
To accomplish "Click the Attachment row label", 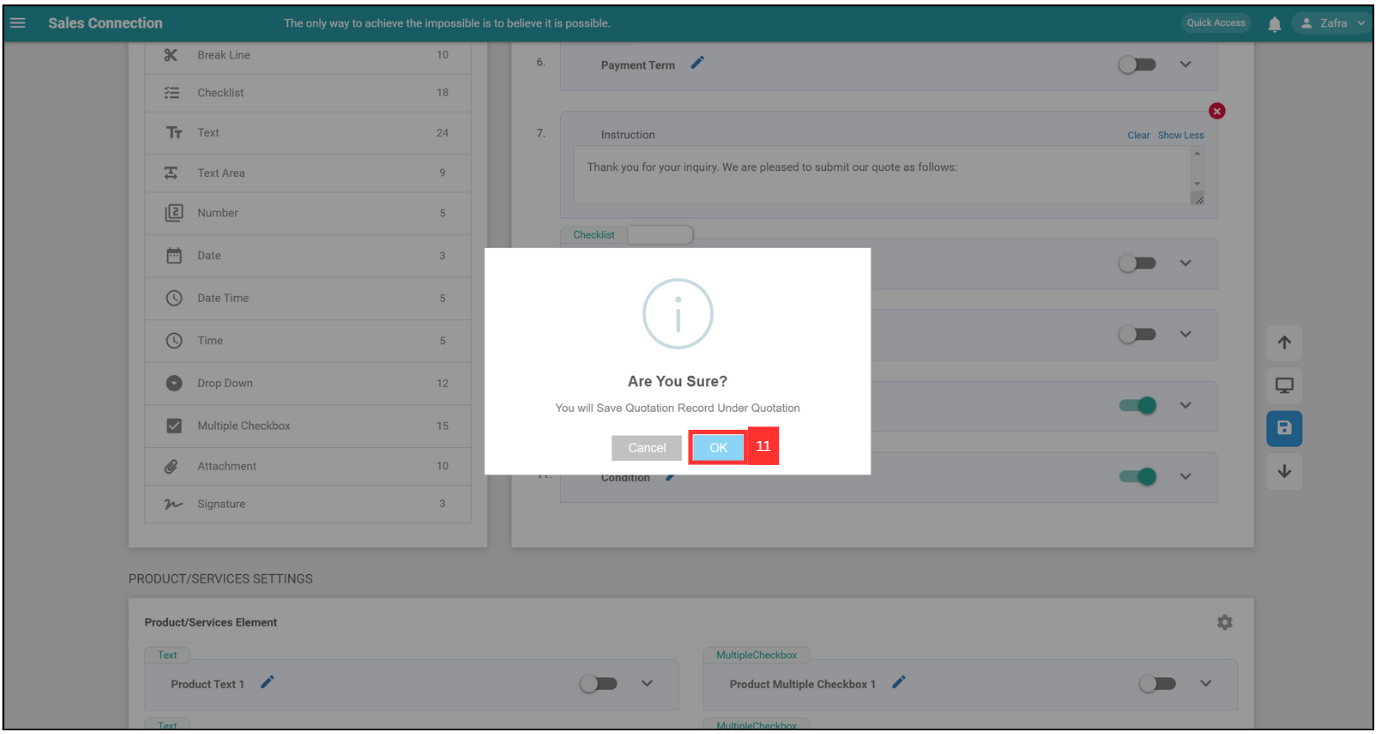I will pyautogui.click(x=227, y=466).
